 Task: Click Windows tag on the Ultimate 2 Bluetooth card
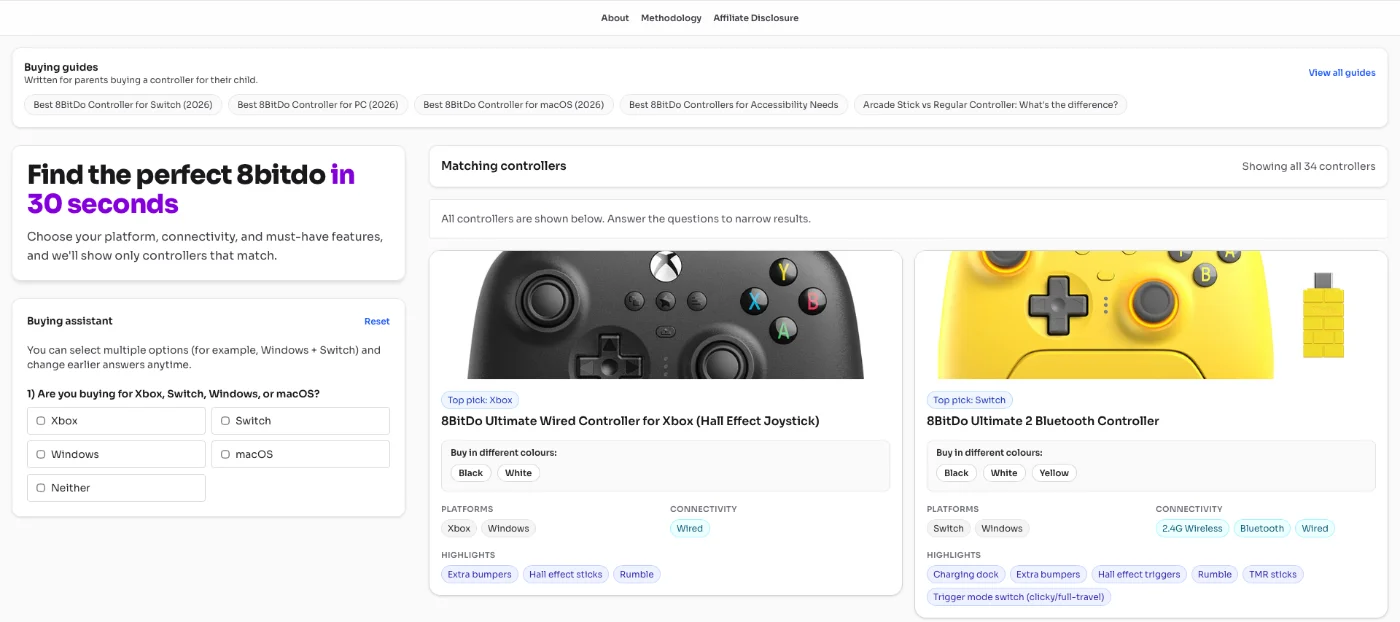(x=1002, y=529)
